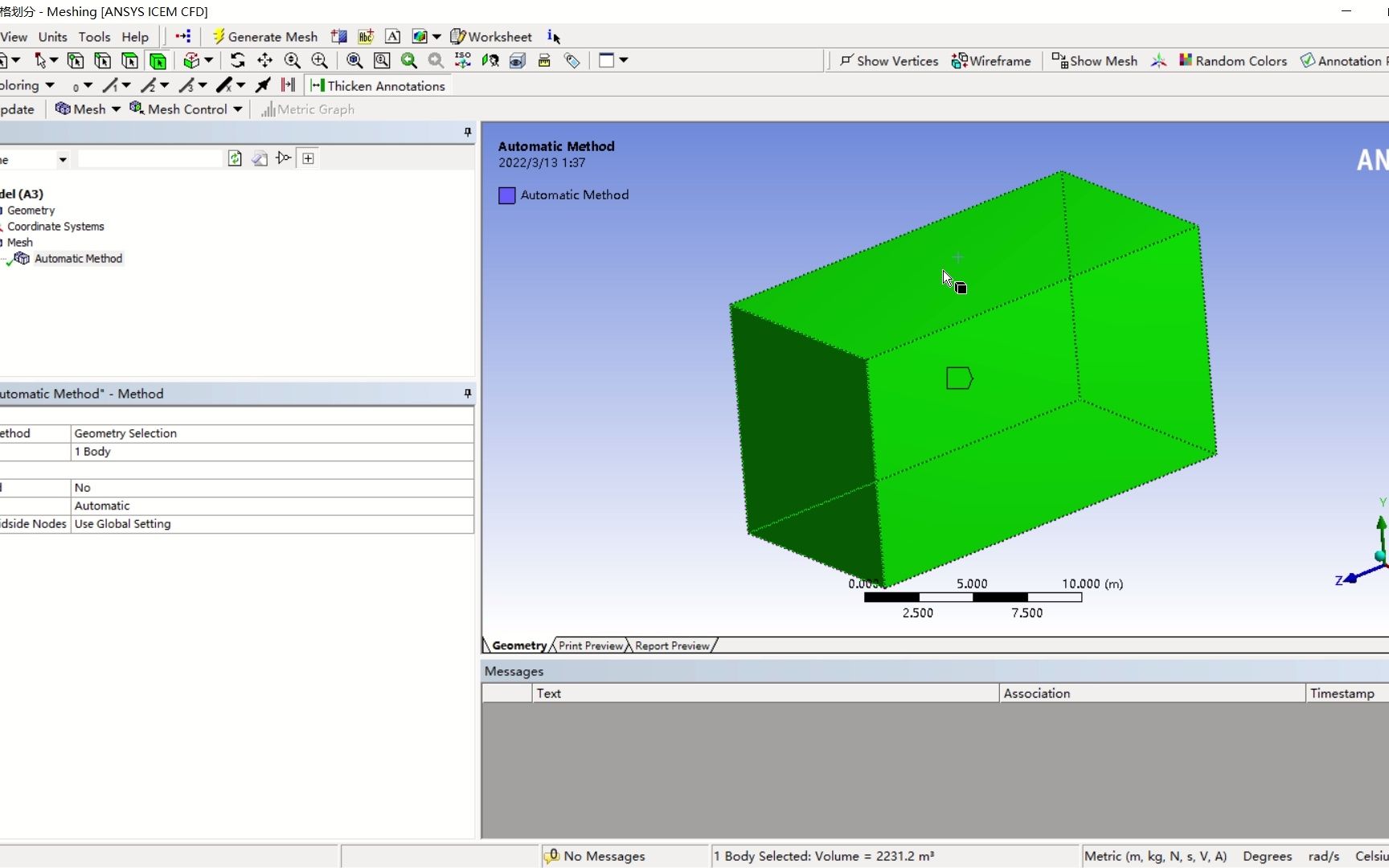Activate the Zoom tool

(x=292, y=60)
